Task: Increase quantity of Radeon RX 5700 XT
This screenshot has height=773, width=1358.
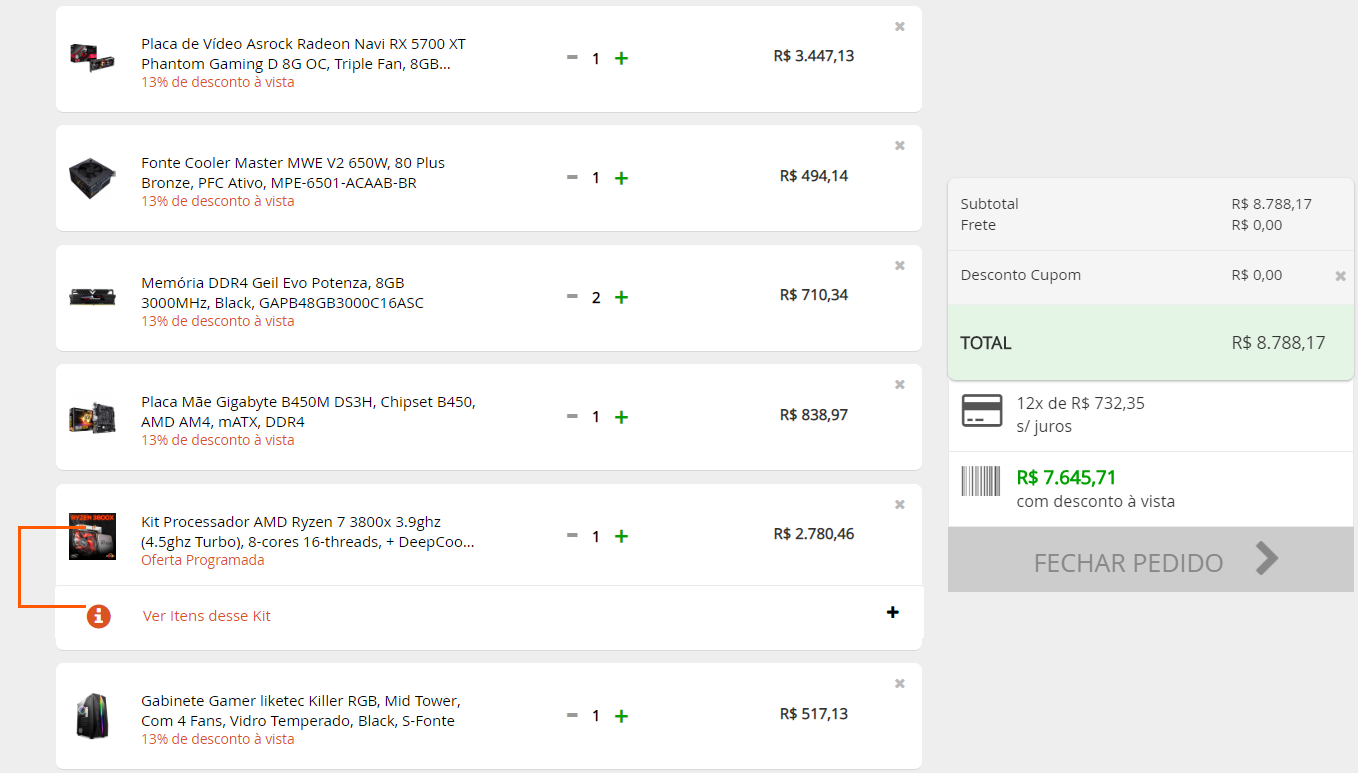Action: tap(621, 58)
